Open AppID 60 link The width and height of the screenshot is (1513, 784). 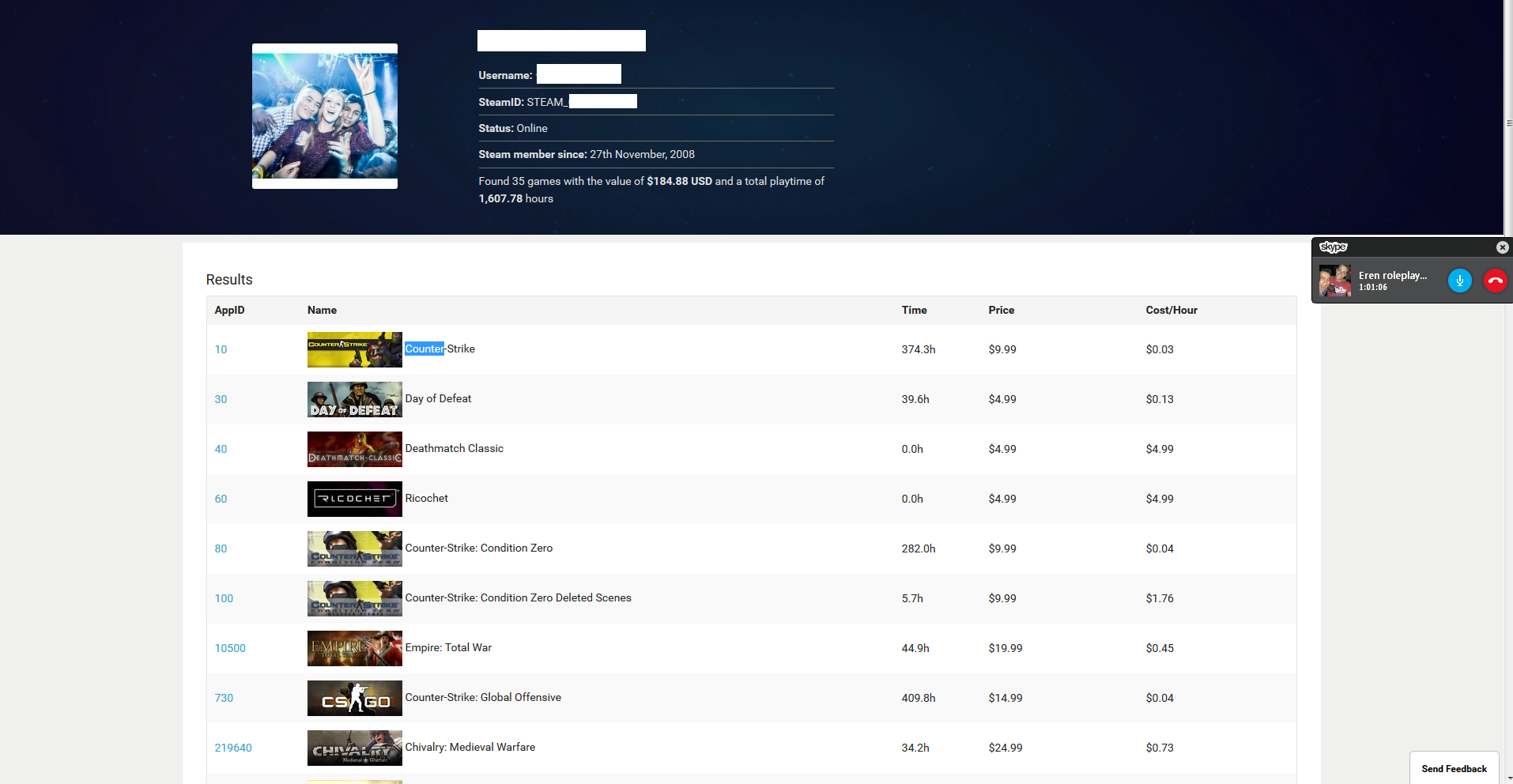click(221, 499)
